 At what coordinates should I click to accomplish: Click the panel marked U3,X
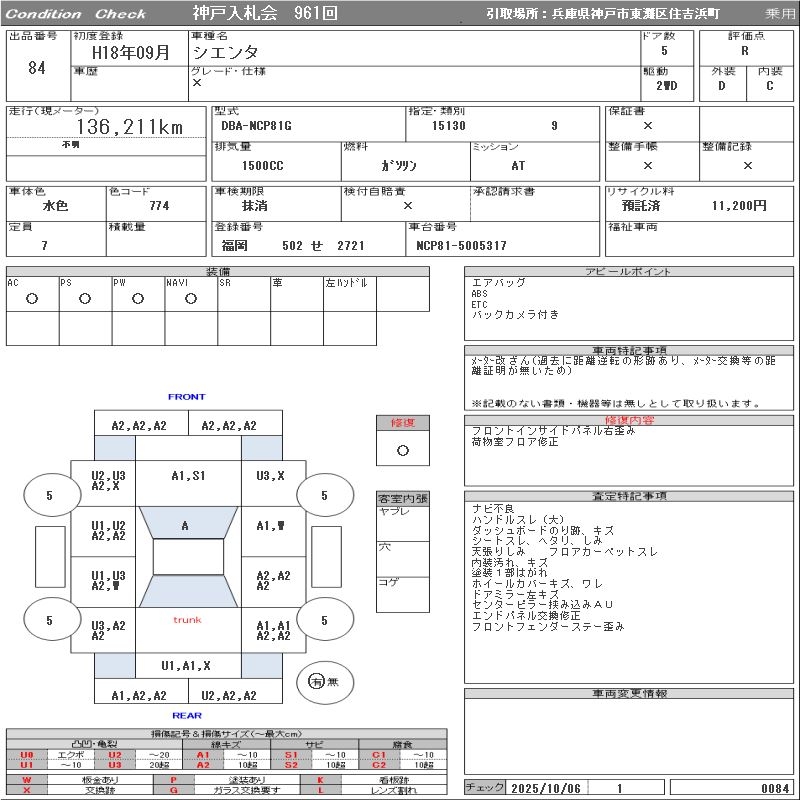(270, 476)
